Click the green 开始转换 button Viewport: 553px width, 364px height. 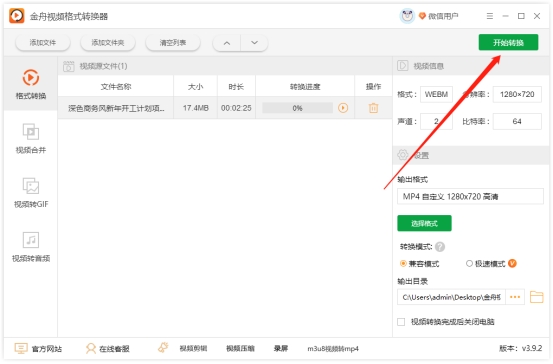tap(508, 42)
